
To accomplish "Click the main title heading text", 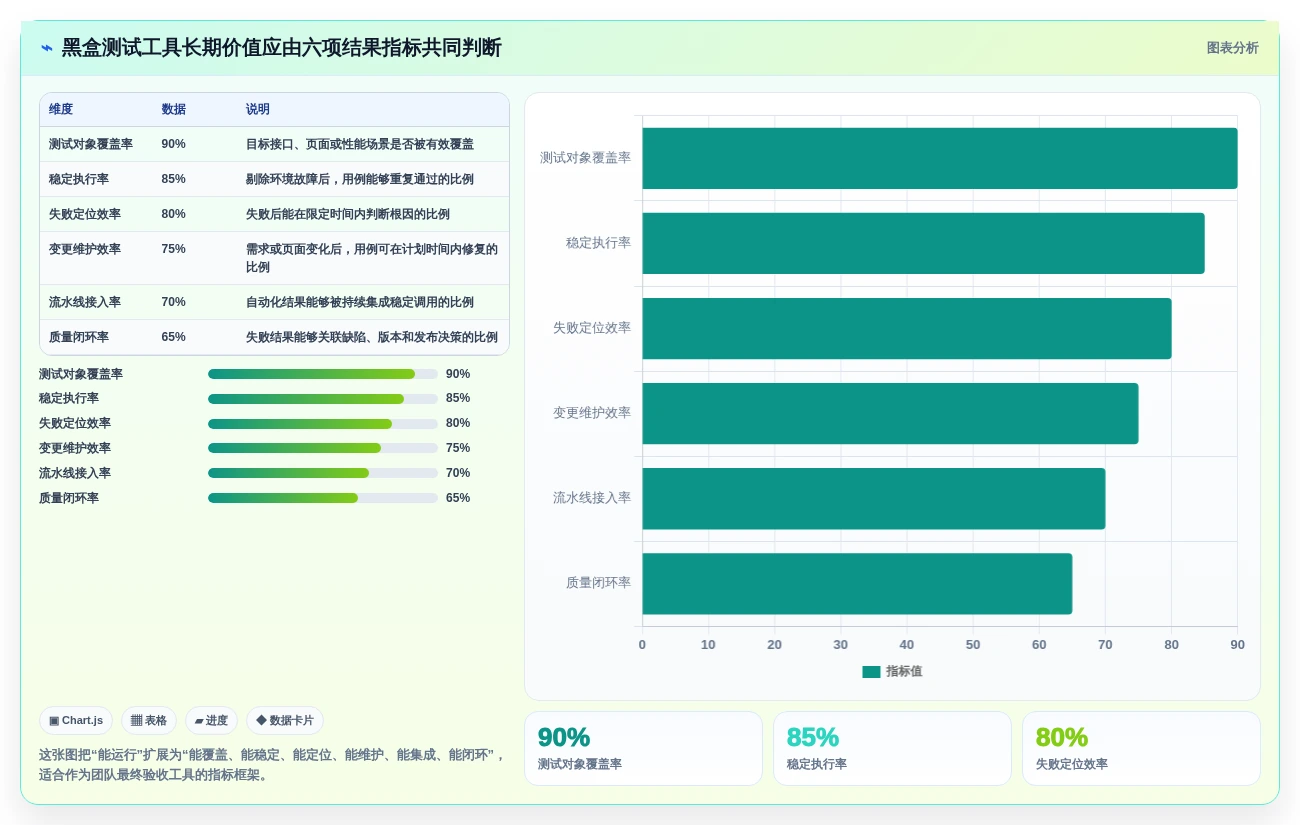I will pos(281,48).
